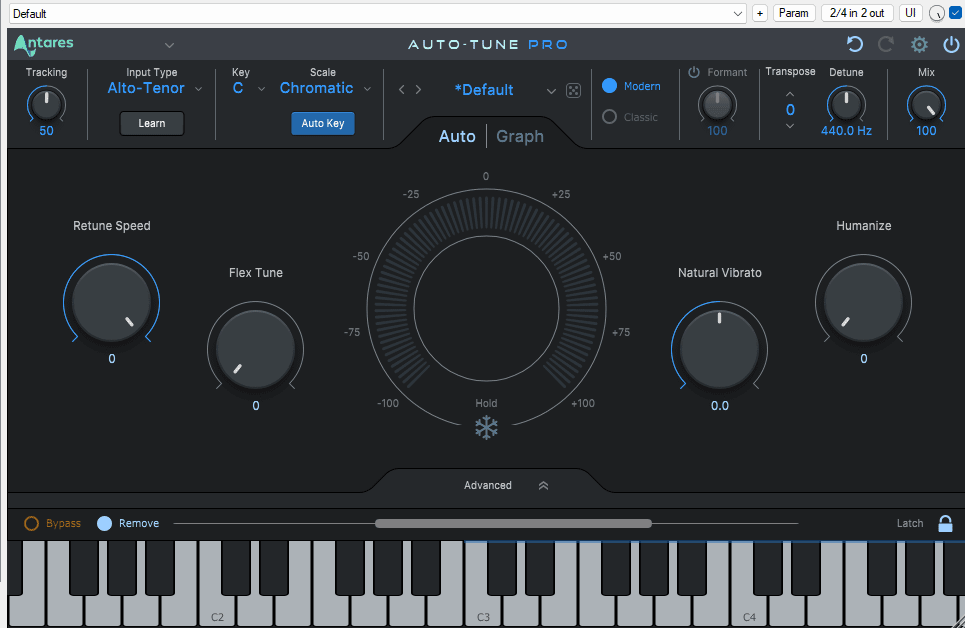
Task: Adjust the Retune Speed knob
Action: [x=111, y=300]
